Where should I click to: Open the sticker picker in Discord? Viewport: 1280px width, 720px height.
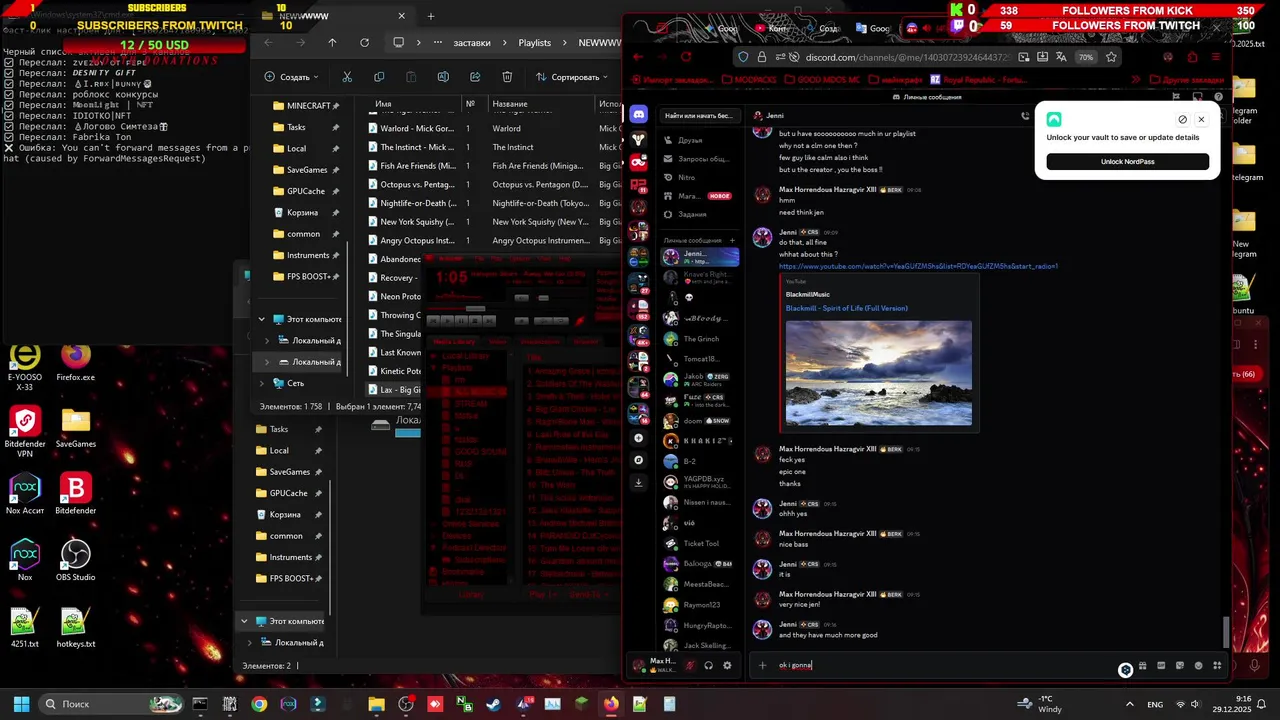(x=1180, y=665)
